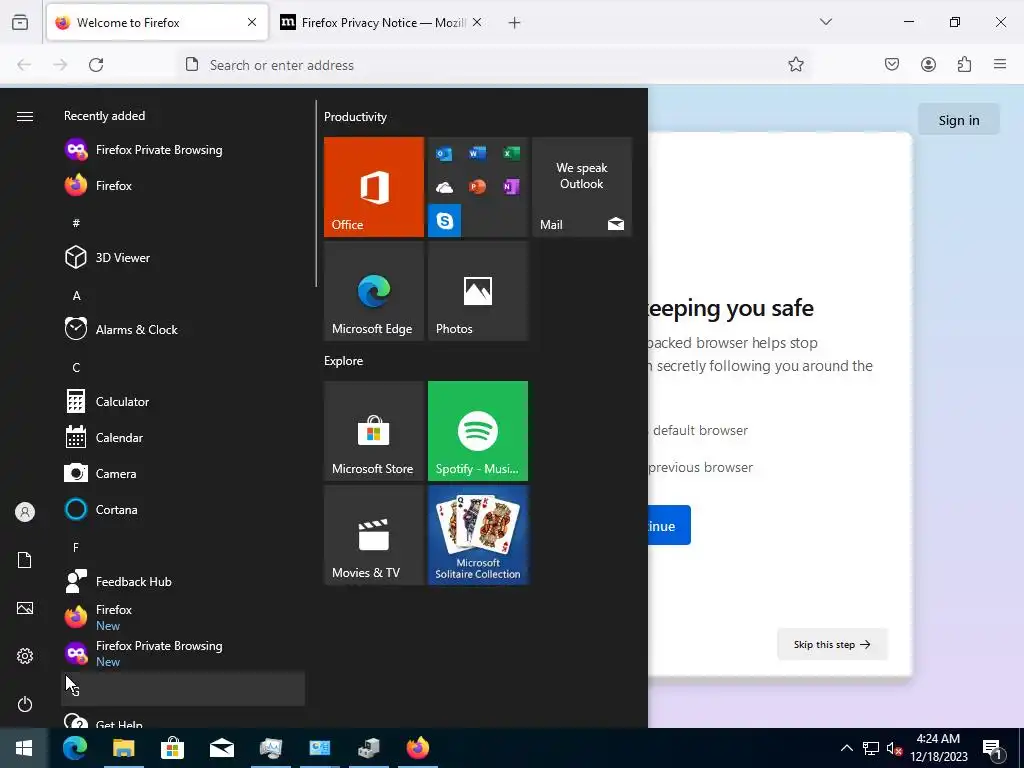Open Documents from the Start sidebar
This screenshot has width=1024, height=768.
25,560
